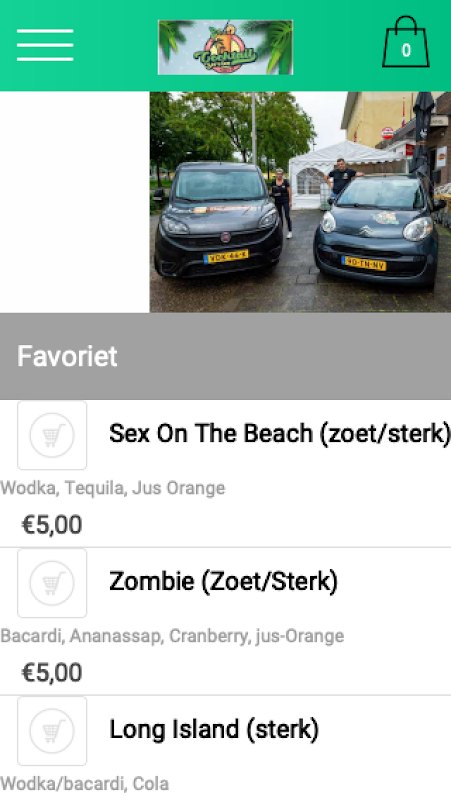Collapse the Favoriet category header
This screenshot has height=800, width=451.
pyautogui.click(x=226, y=356)
